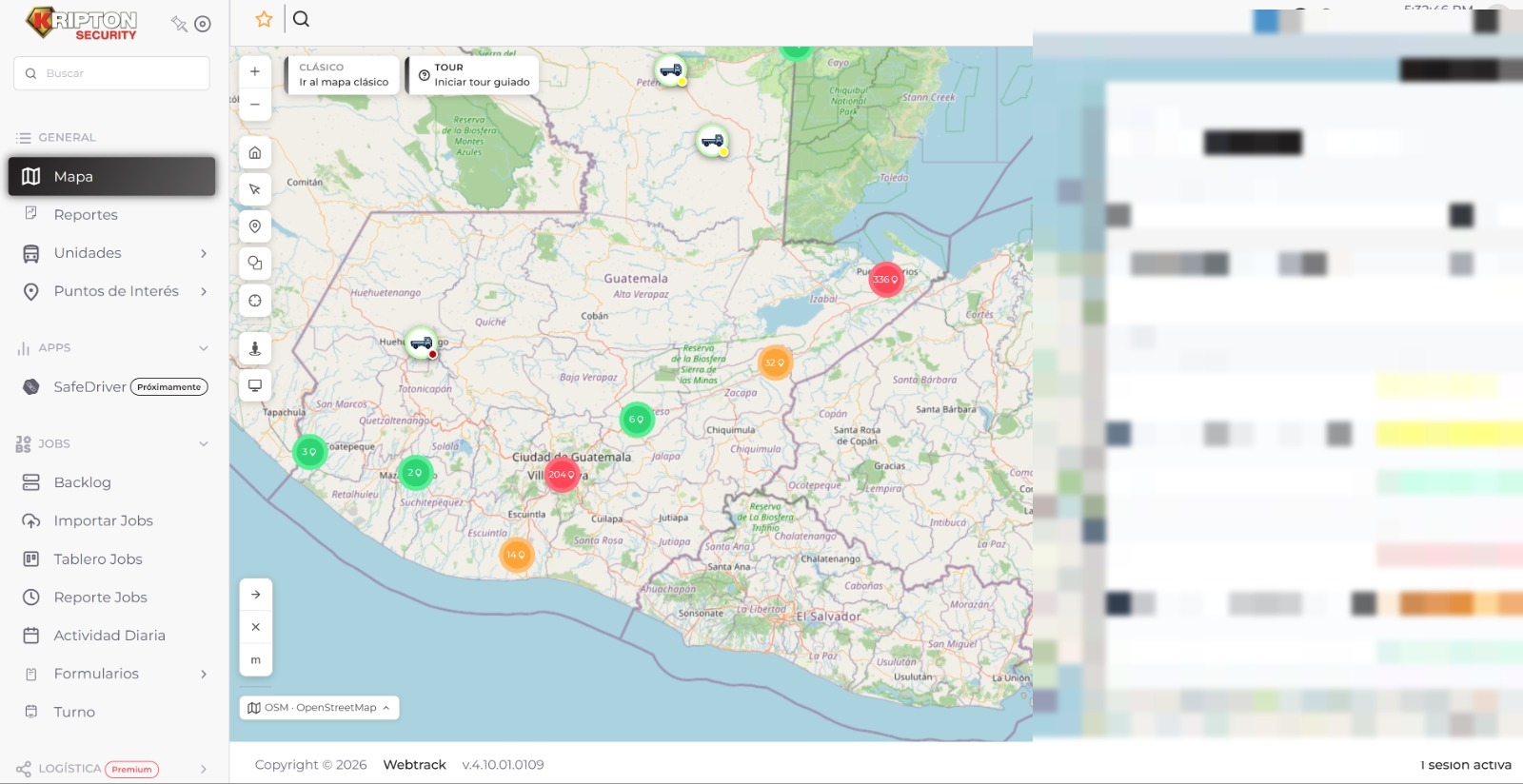
Task: Select the cursor pointer tool on the map
Action: click(x=255, y=189)
